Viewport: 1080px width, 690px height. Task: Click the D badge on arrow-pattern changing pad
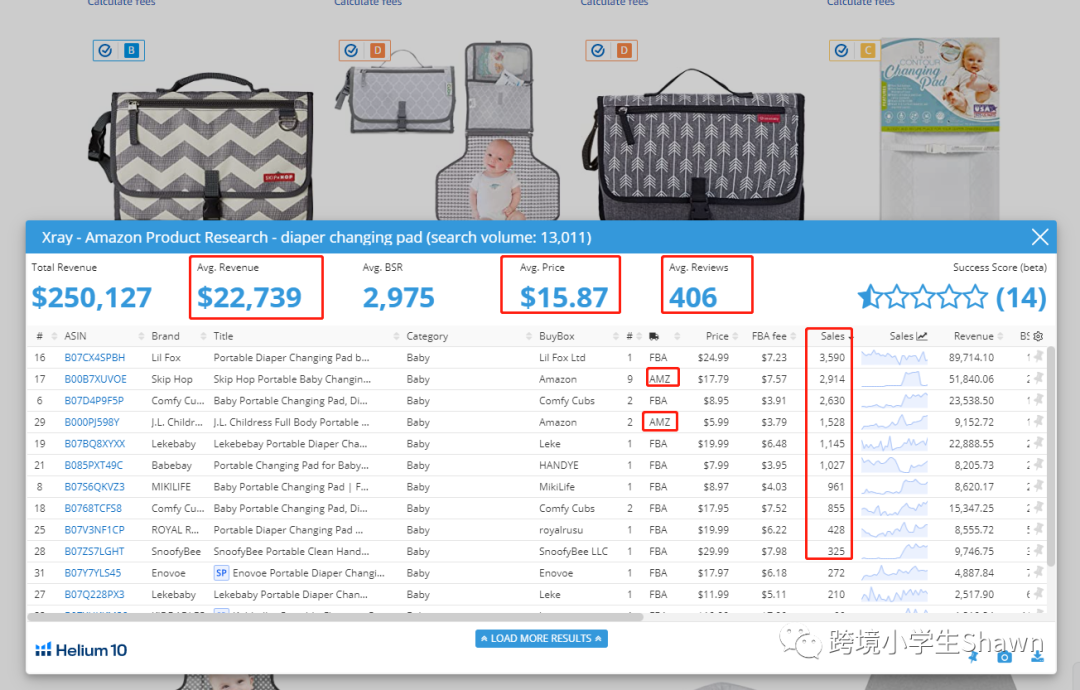point(624,50)
